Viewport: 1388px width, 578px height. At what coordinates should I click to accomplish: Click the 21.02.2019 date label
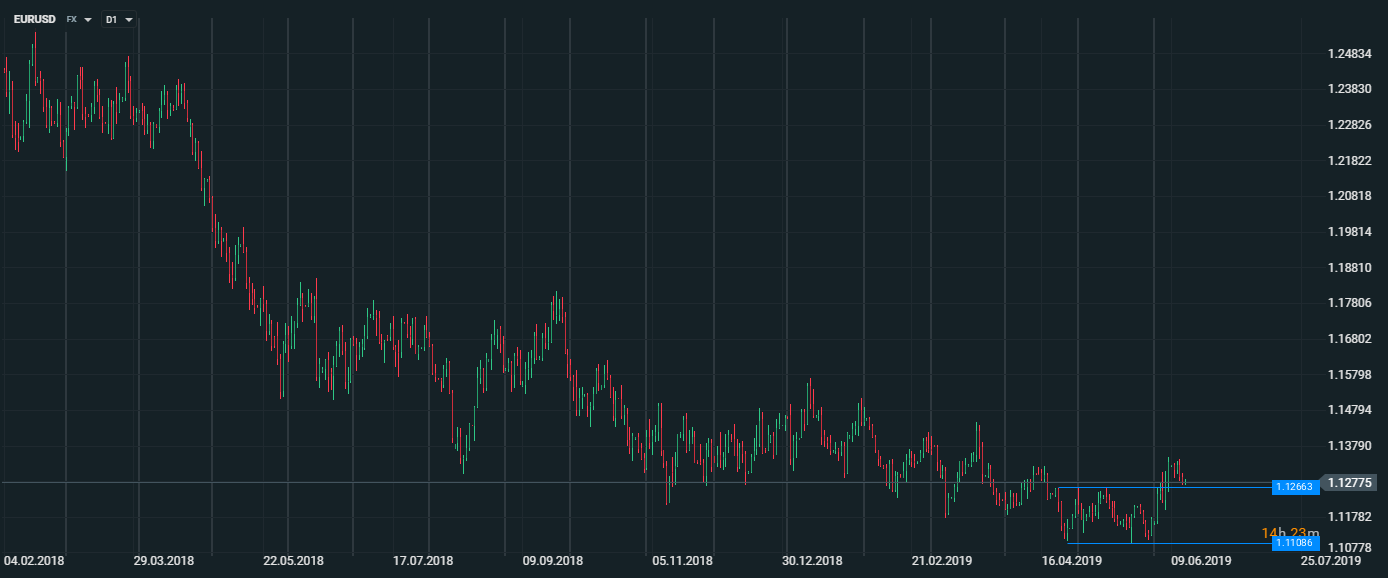tap(942, 561)
